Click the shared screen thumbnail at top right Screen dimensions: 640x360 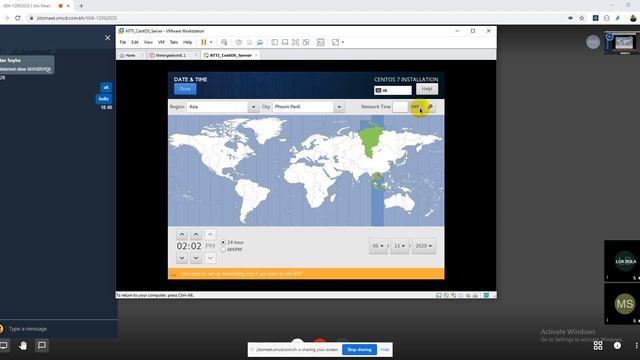[622, 42]
